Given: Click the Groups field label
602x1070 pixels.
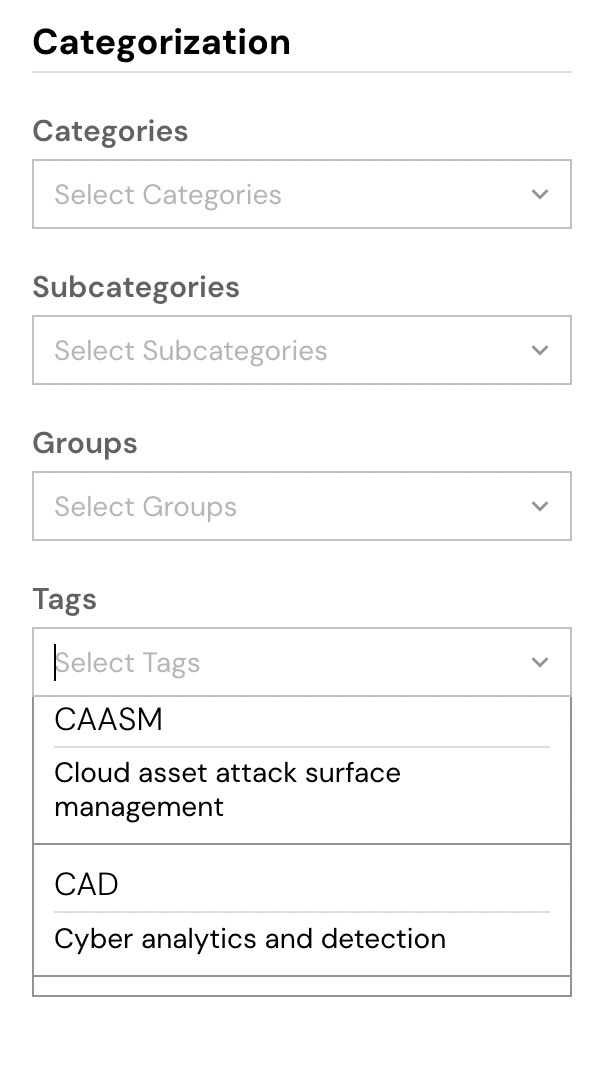Looking at the screenshot, I should point(85,442).
